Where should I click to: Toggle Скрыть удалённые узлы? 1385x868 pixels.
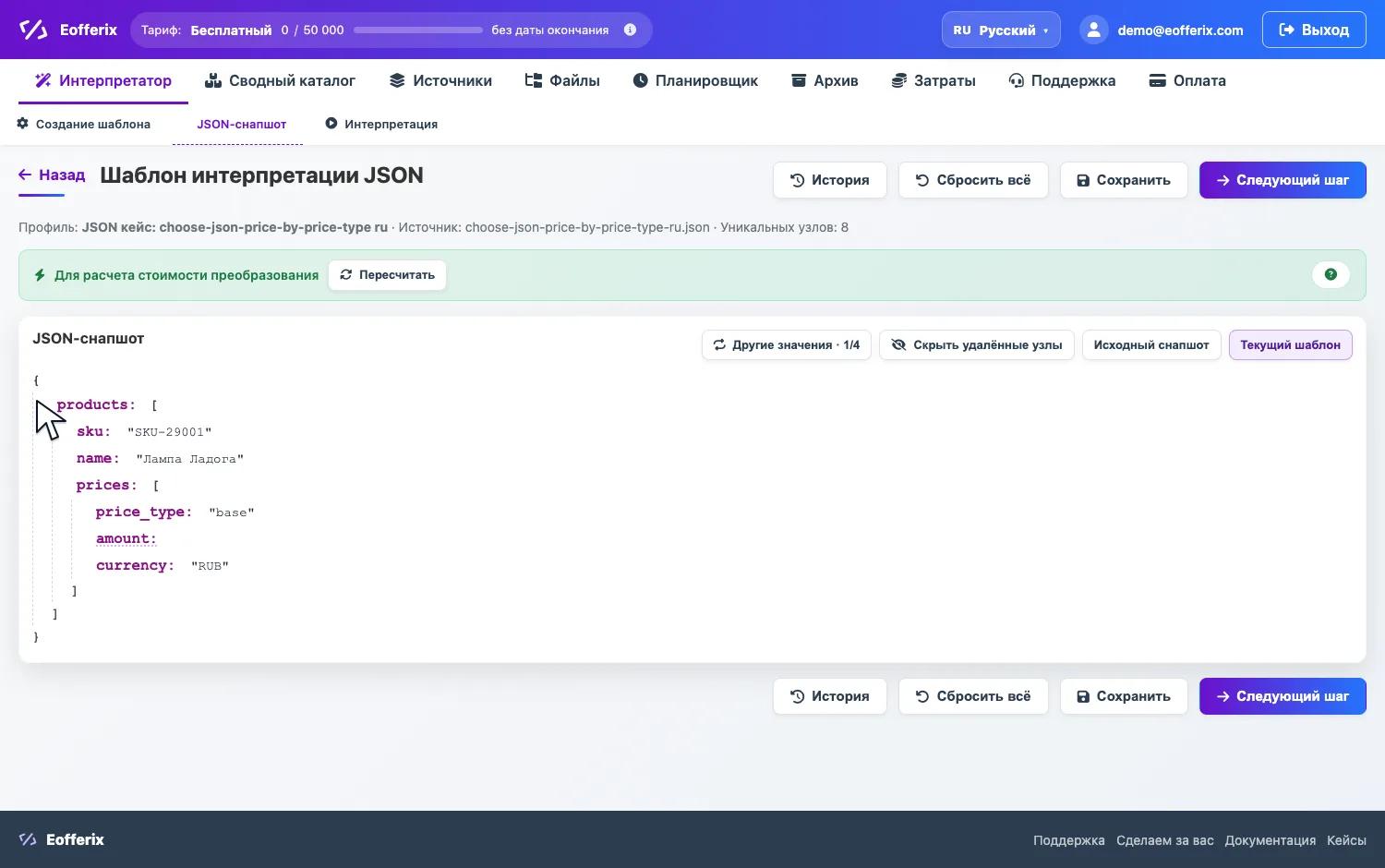(x=977, y=345)
